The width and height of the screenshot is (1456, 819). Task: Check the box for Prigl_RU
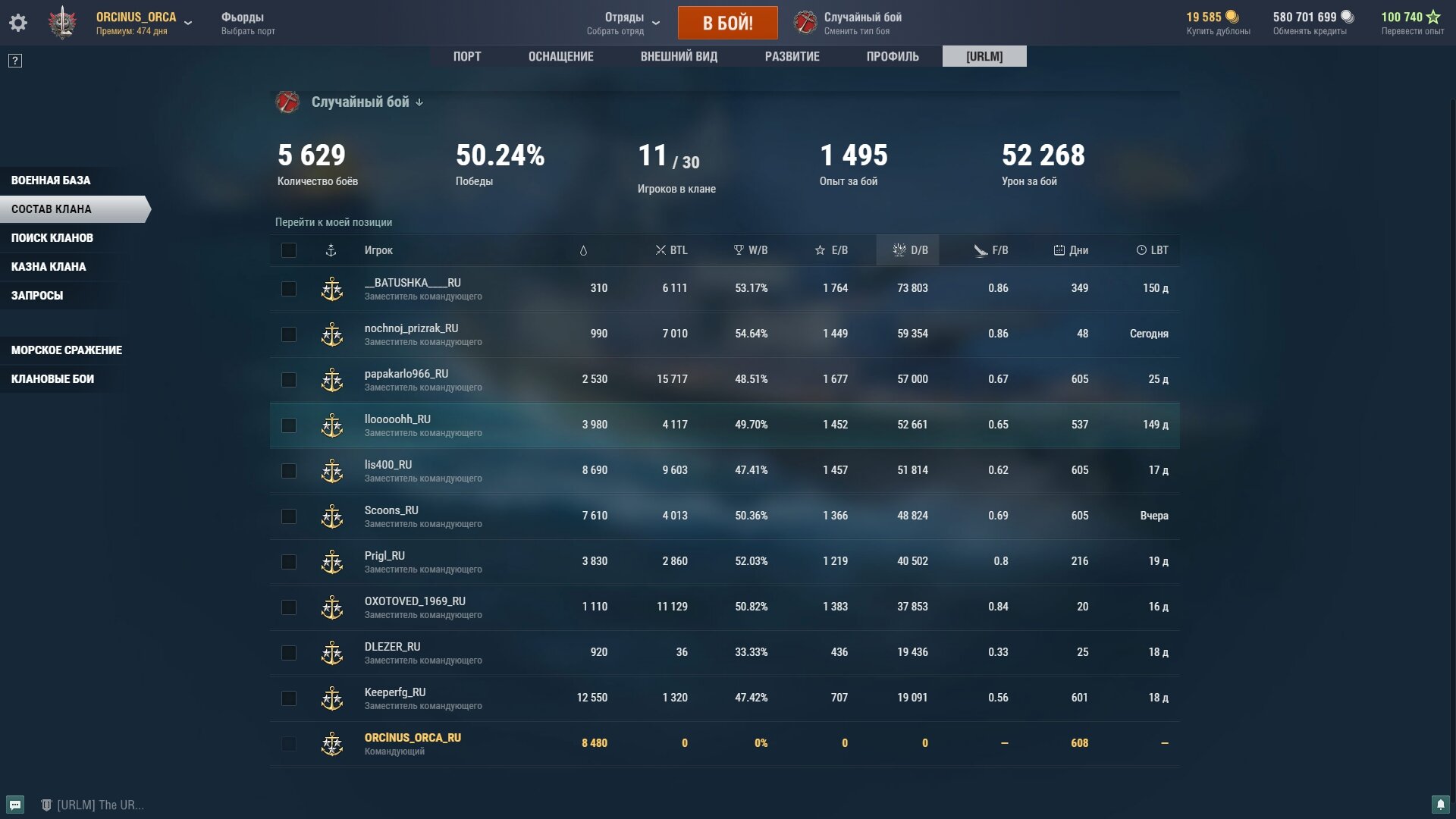pos(289,562)
